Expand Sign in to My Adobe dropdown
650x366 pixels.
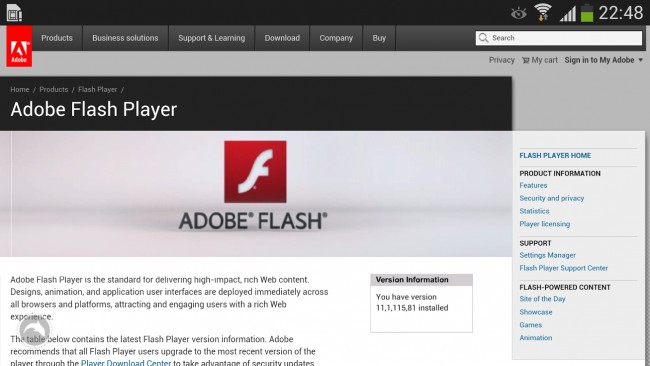(x=604, y=60)
